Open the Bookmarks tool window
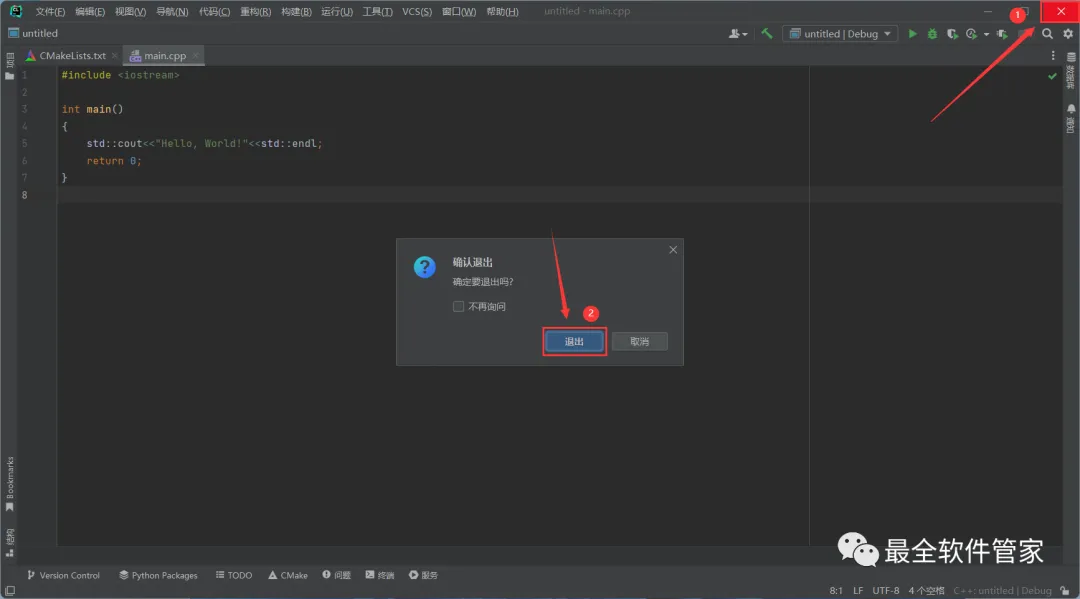1080x599 pixels. pyautogui.click(x=10, y=484)
